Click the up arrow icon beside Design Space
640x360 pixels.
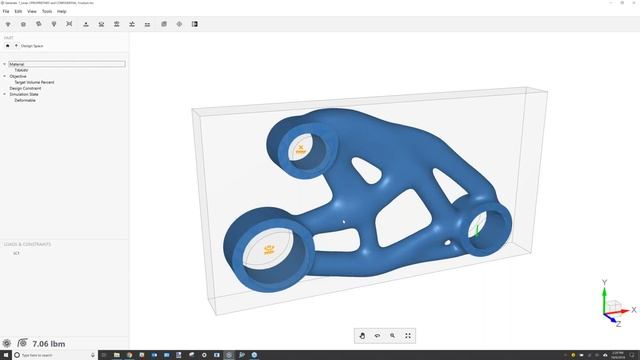tap(16, 46)
